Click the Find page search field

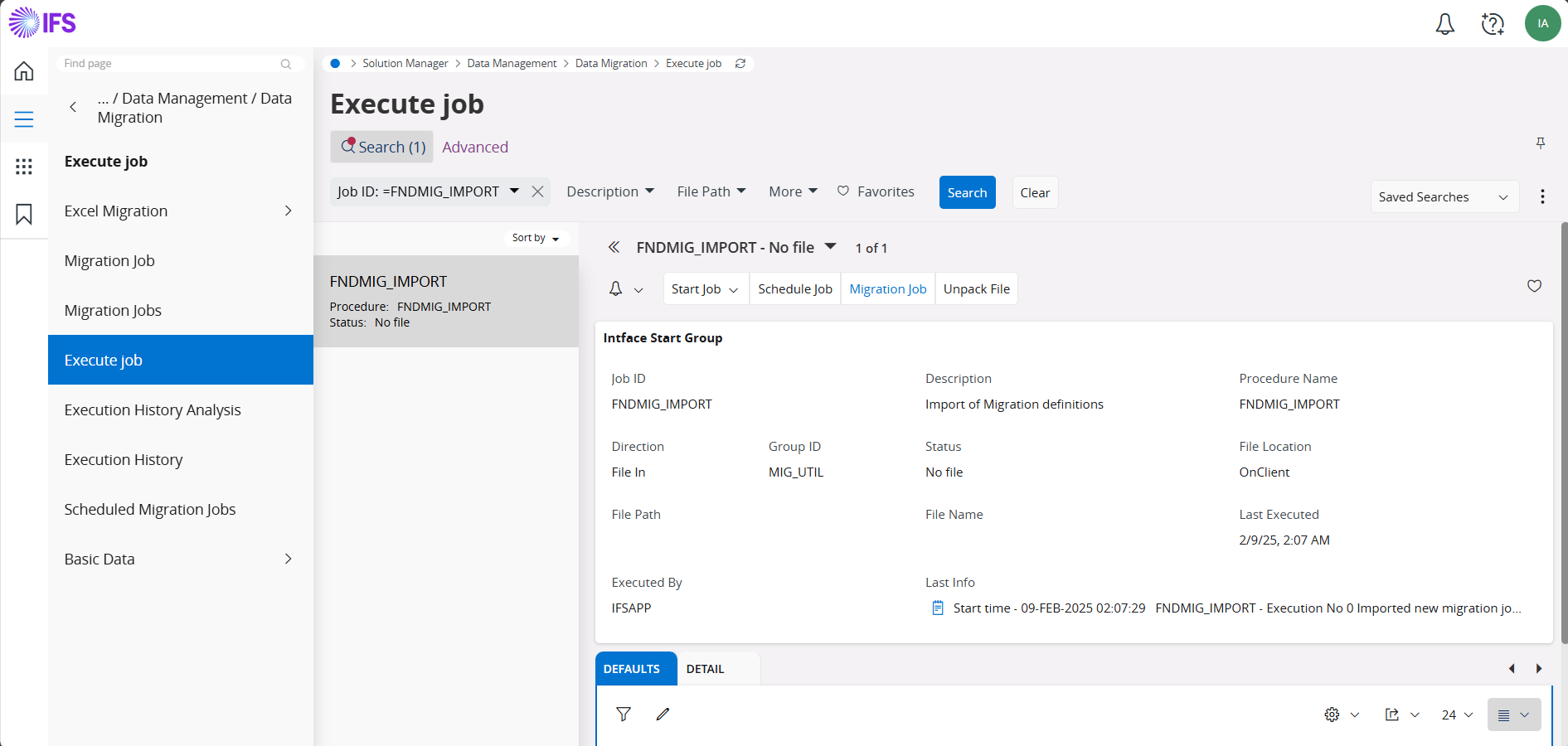click(x=170, y=64)
